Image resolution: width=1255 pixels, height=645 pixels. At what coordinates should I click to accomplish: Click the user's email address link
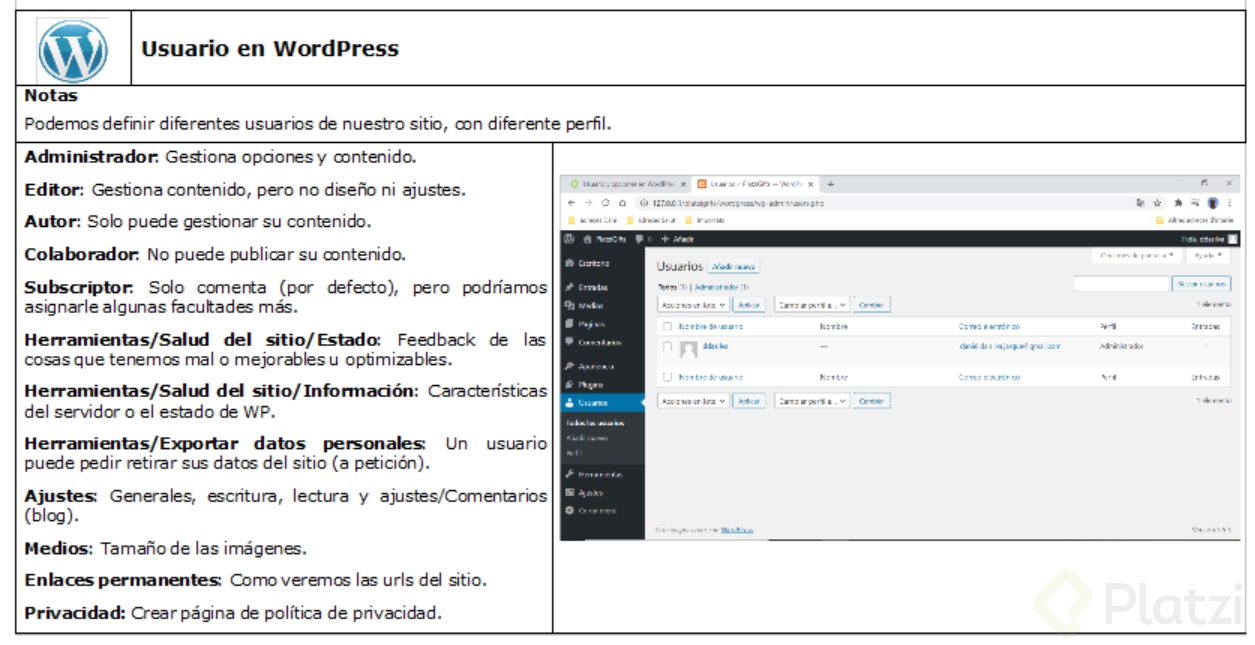(x=1009, y=345)
